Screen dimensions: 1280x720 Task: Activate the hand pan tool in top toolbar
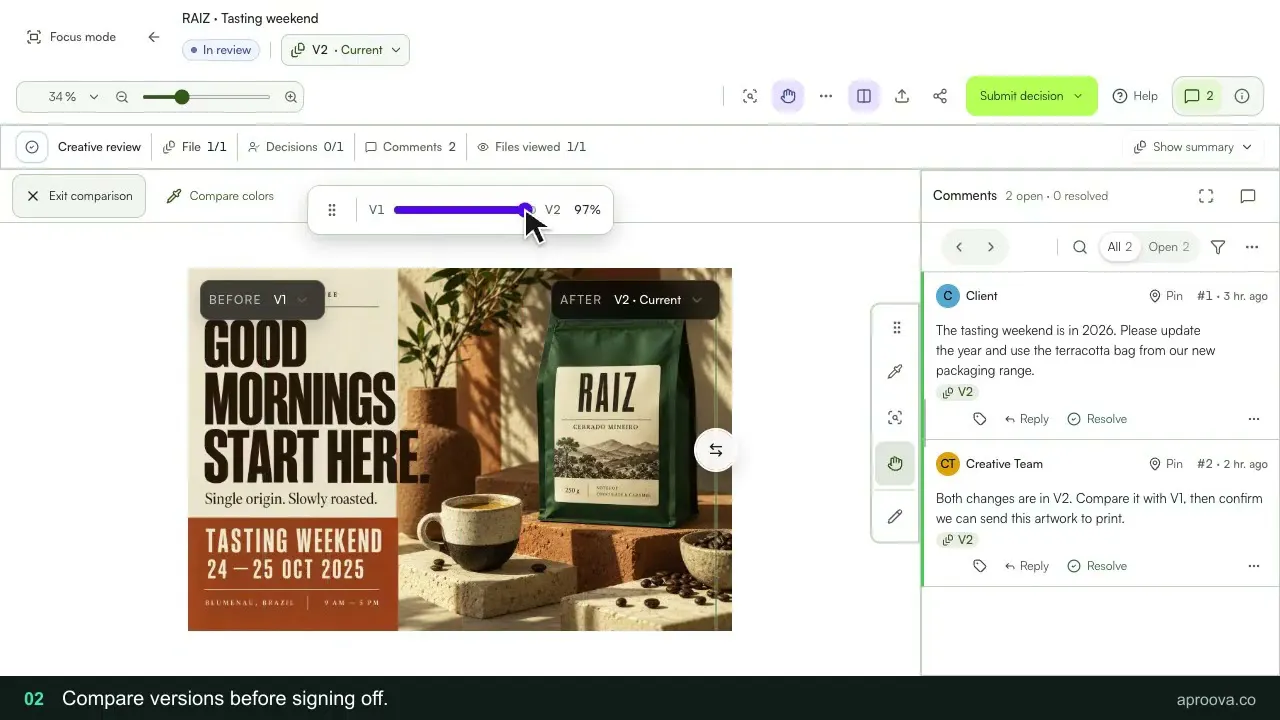[788, 96]
